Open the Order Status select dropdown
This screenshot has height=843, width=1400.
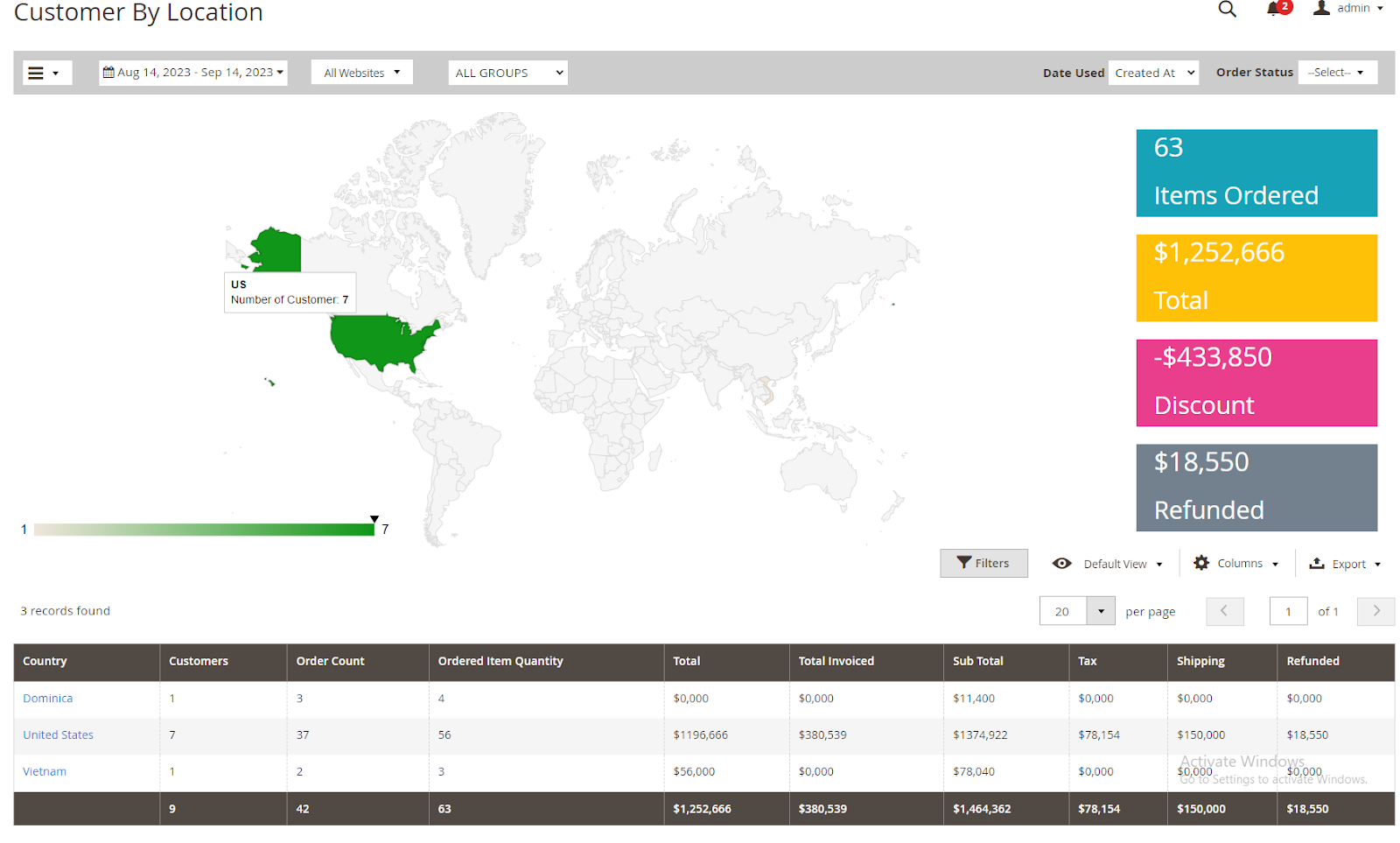click(1337, 73)
